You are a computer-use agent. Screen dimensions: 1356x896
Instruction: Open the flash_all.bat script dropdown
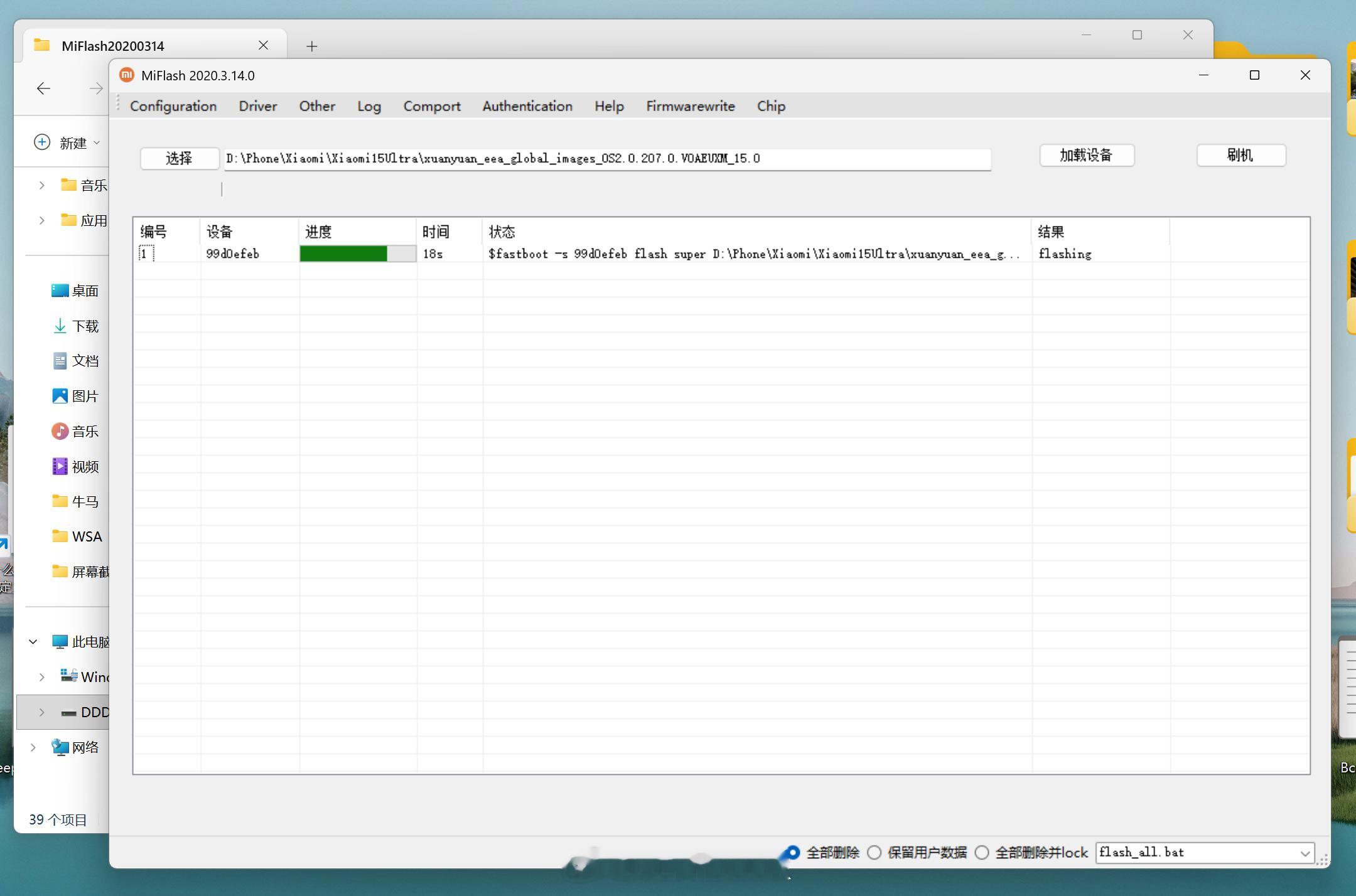[1305, 853]
